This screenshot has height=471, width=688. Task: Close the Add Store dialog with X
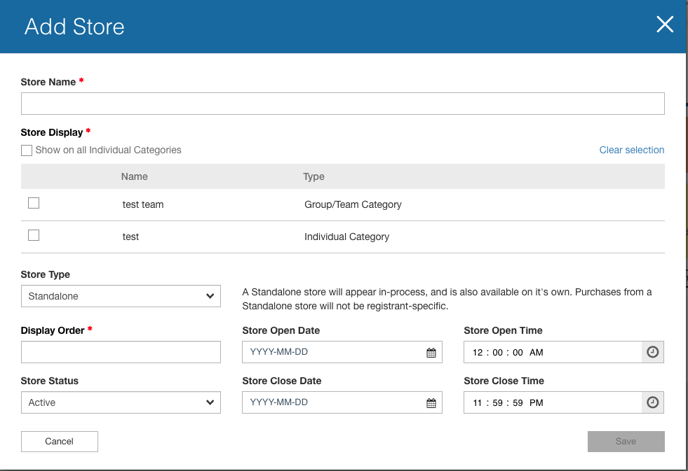[x=664, y=25]
